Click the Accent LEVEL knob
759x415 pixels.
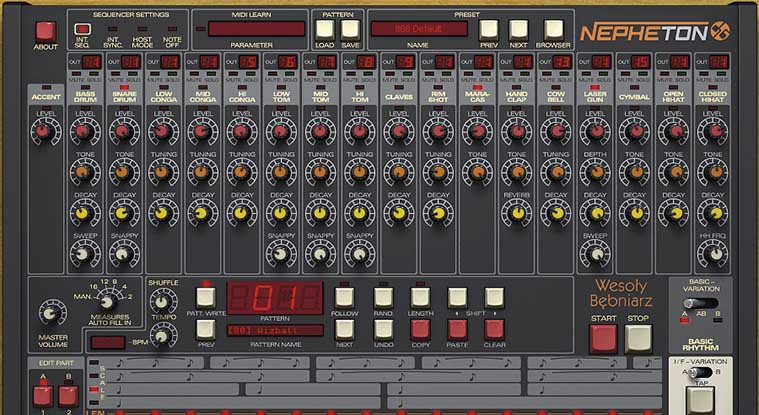46,132
